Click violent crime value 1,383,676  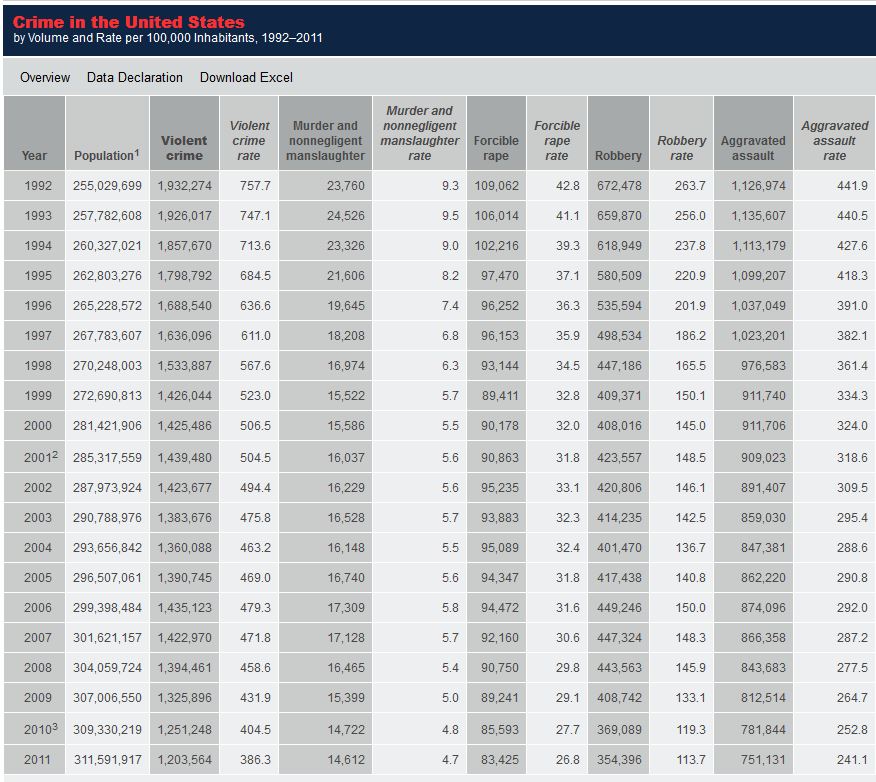coord(184,518)
